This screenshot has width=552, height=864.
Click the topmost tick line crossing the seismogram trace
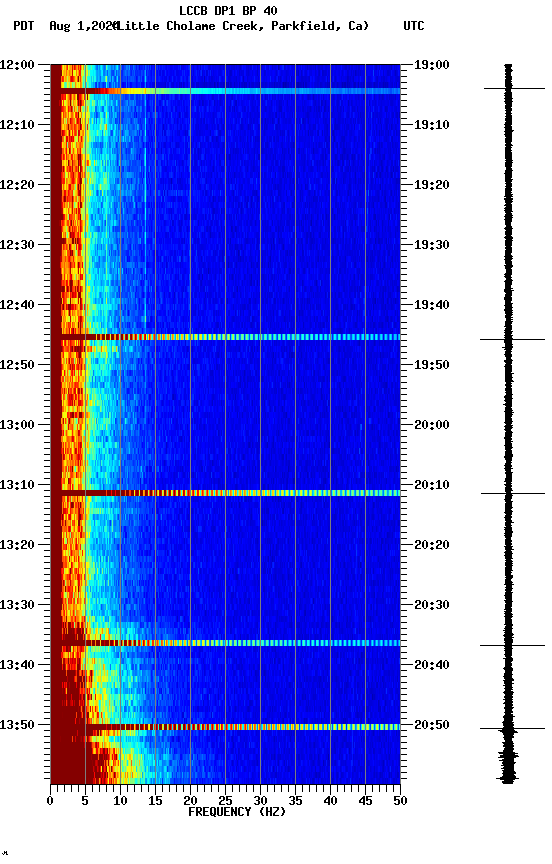coord(515,88)
